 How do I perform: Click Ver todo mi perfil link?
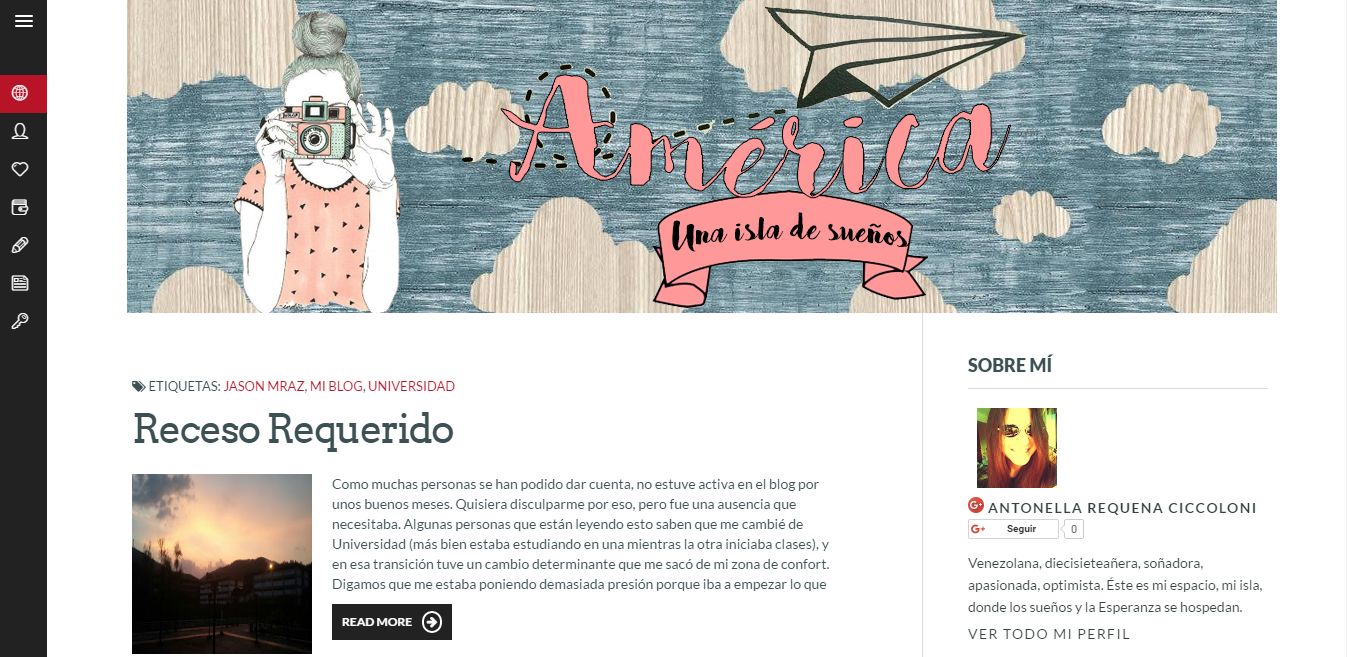pos(1049,634)
